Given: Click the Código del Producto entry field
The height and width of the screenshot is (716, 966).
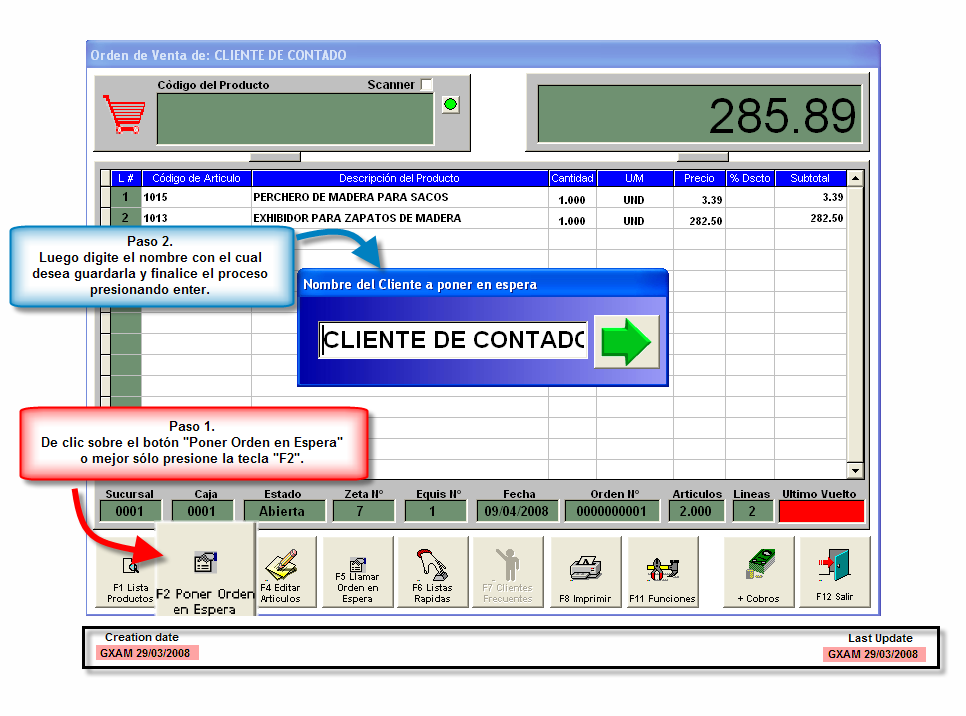Looking at the screenshot, I should click(x=295, y=118).
